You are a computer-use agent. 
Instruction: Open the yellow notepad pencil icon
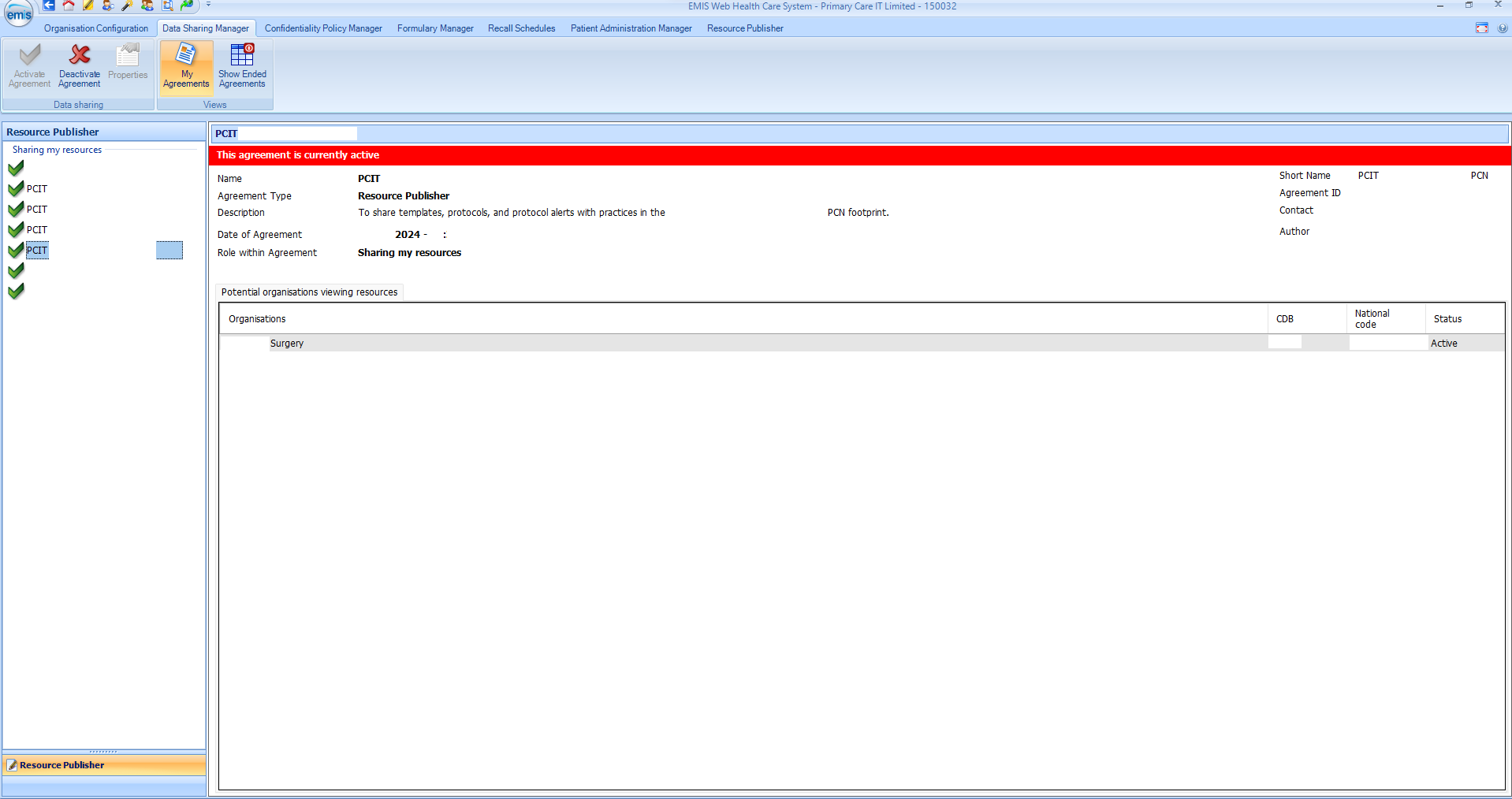(88, 6)
